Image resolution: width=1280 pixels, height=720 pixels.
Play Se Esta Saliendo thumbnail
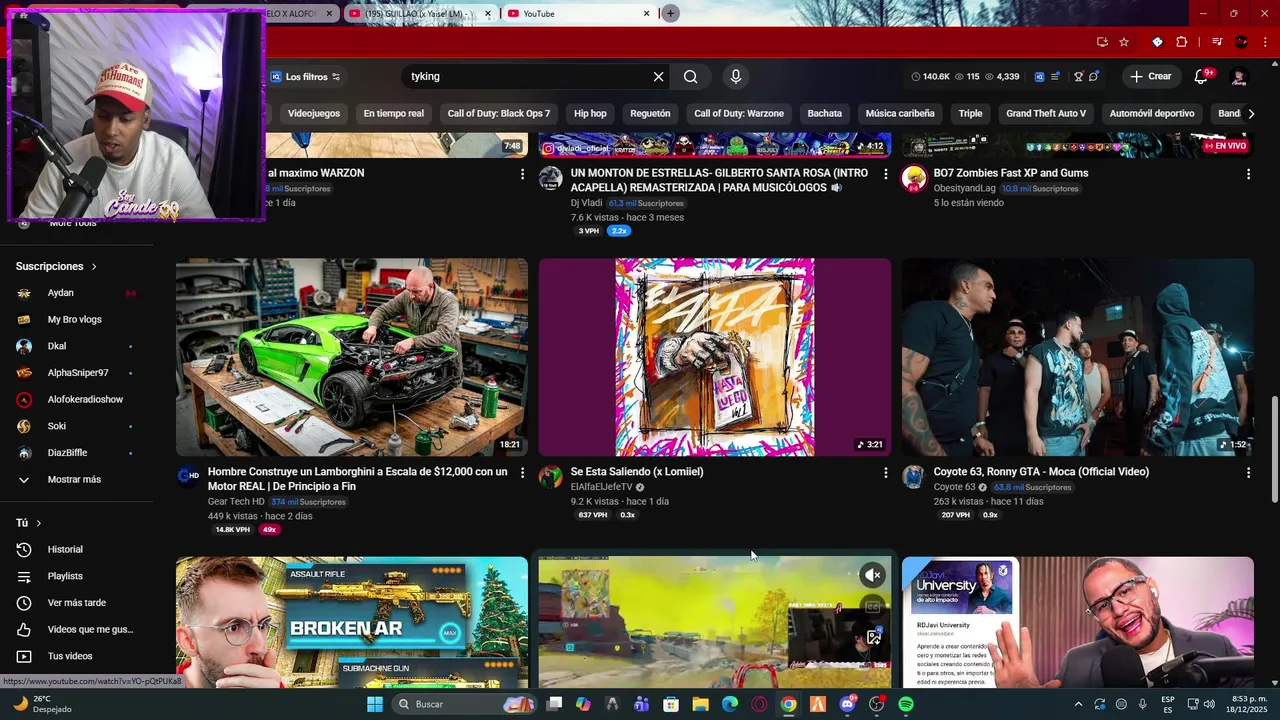715,357
